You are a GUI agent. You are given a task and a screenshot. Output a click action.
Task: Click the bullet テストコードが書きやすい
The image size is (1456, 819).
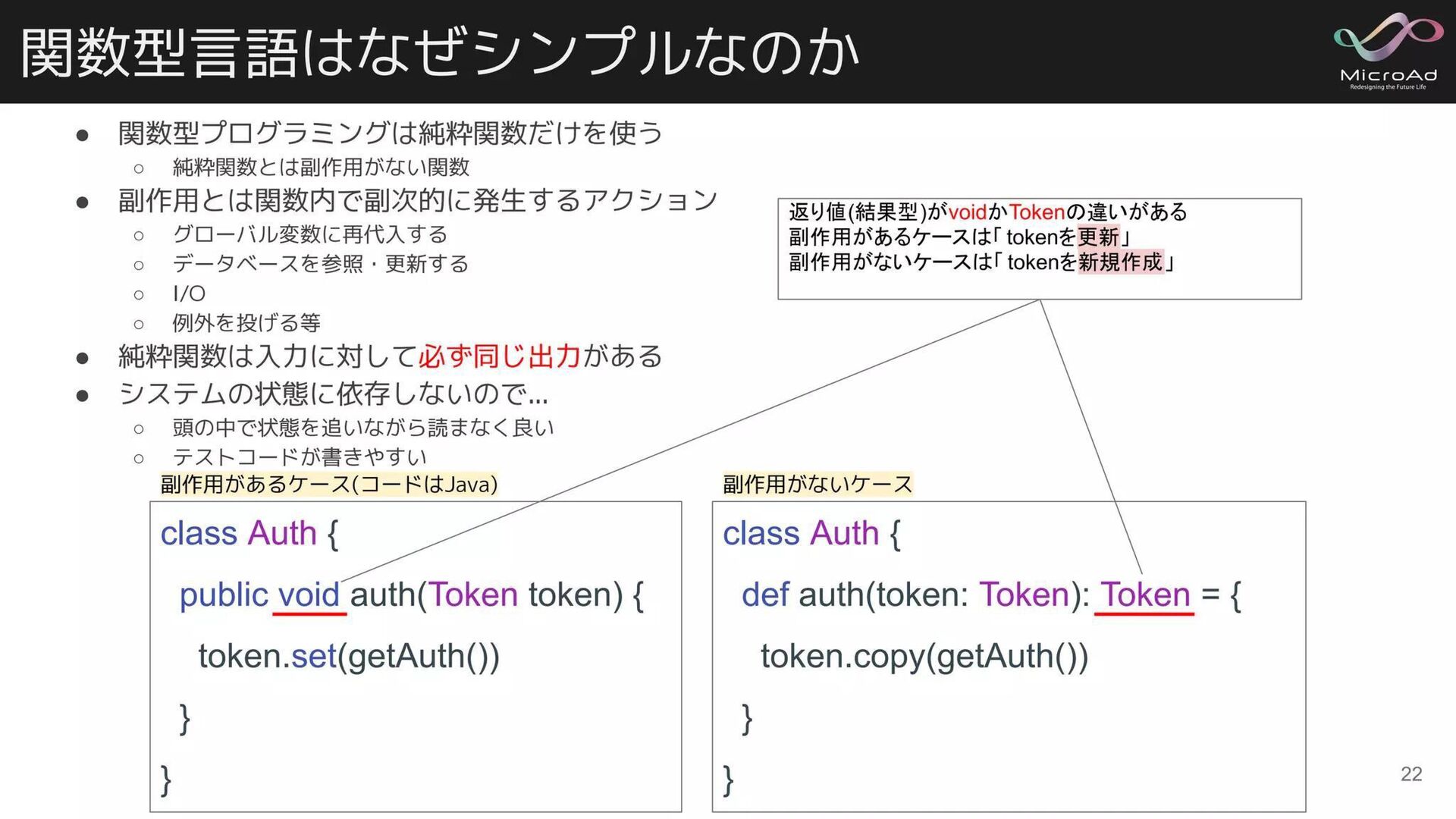[x=300, y=457]
